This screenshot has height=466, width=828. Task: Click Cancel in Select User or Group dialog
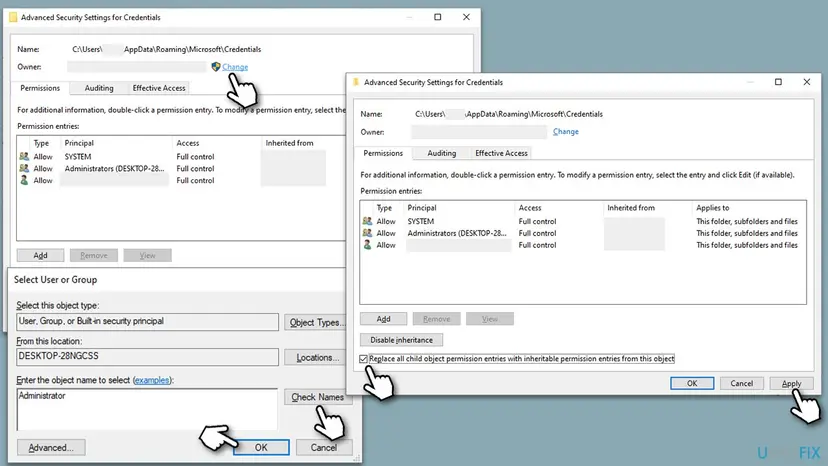tap(324, 448)
